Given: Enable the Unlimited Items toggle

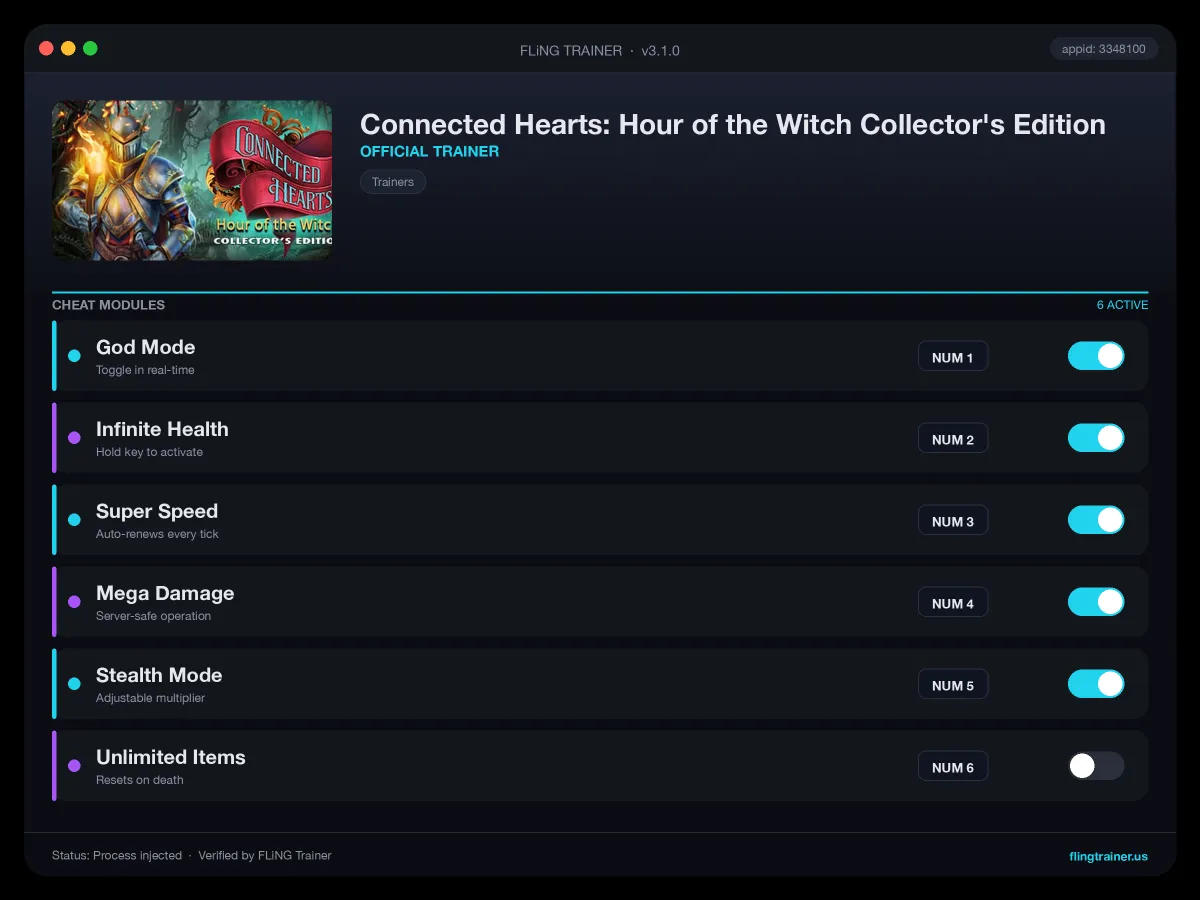Looking at the screenshot, I should [x=1096, y=766].
